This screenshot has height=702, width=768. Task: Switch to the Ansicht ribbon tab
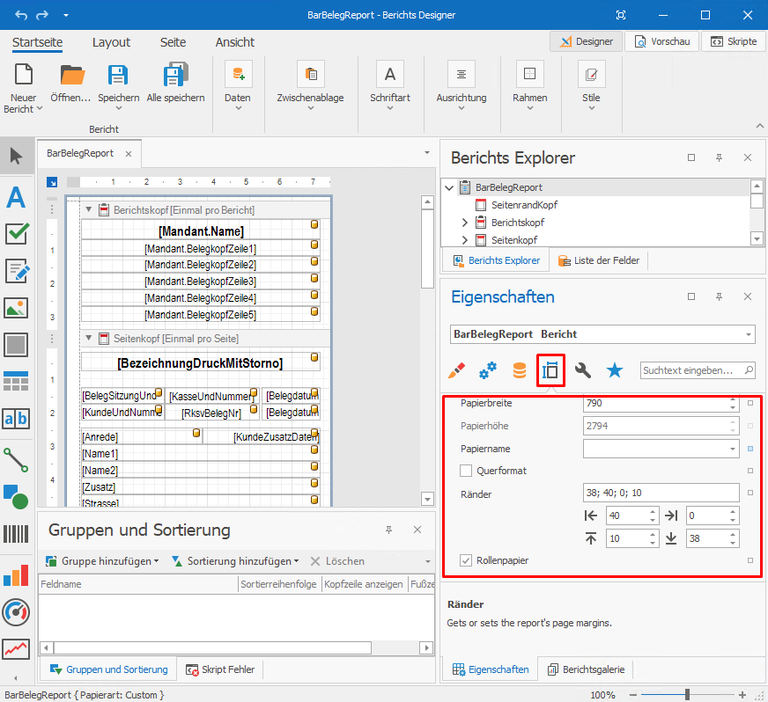(x=235, y=43)
